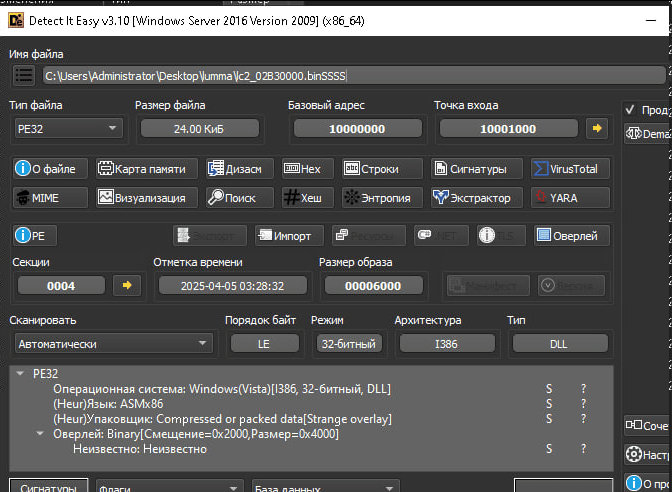The image size is (672, 492).
Task: Open the Энтропия entropy tool
Action: pos(382,198)
